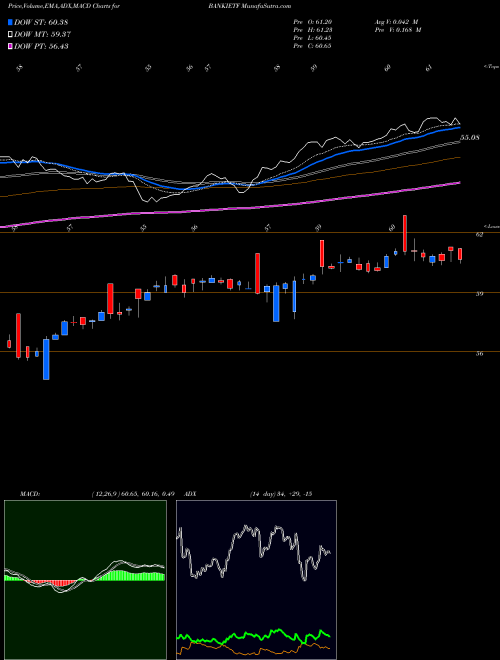
Task: Click the blue DOW ST legend swatch
Action: coord(10,22)
